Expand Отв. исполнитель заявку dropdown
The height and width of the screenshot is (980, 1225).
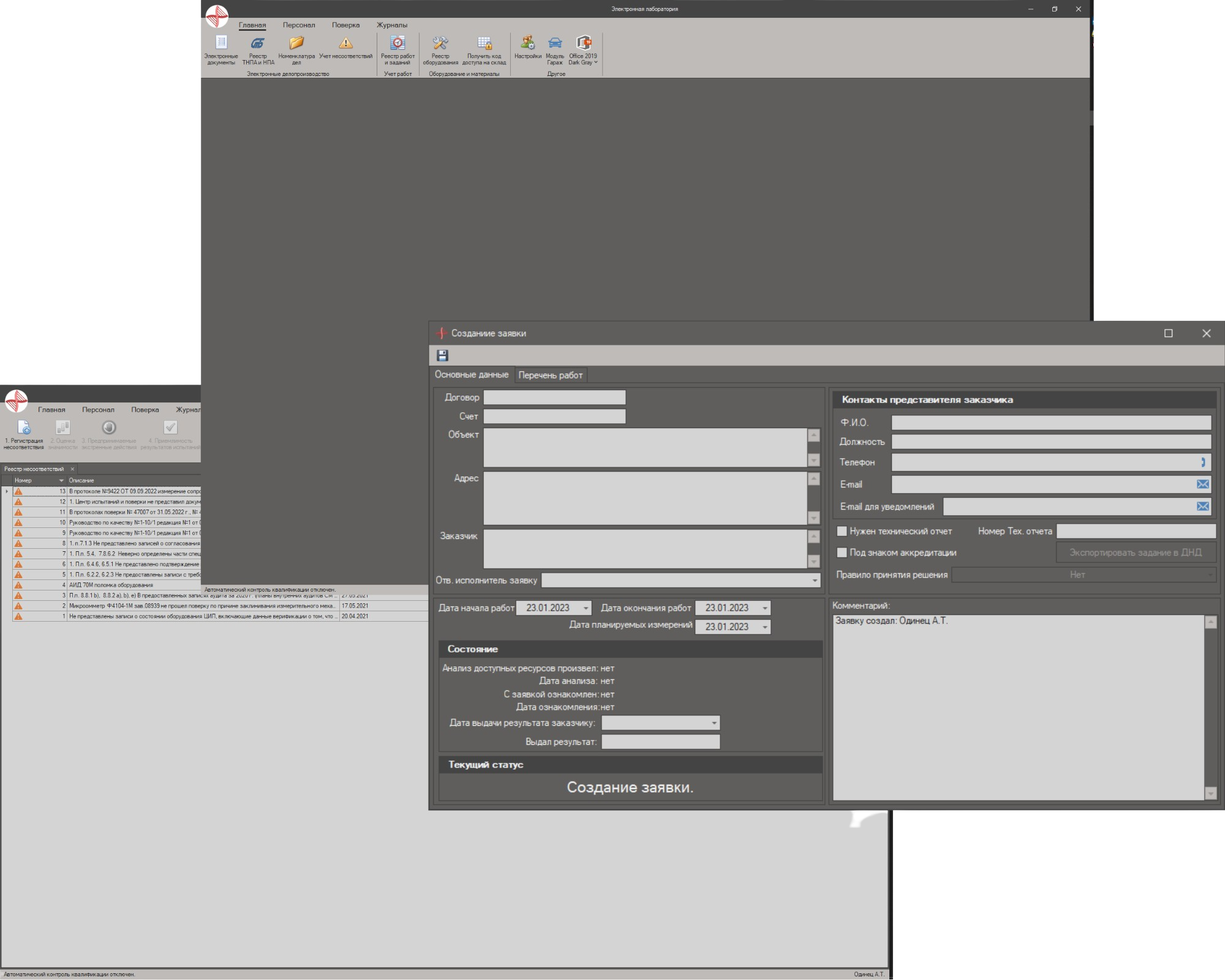coord(815,581)
